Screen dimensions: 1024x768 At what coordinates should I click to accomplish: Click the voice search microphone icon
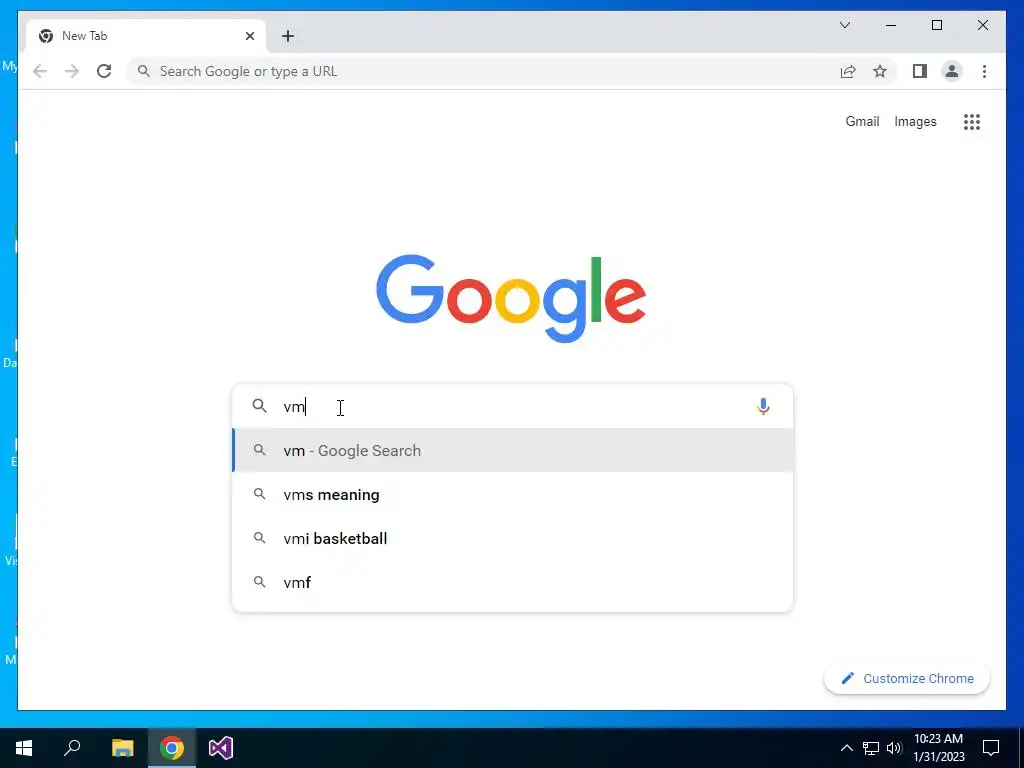click(763, 406)
